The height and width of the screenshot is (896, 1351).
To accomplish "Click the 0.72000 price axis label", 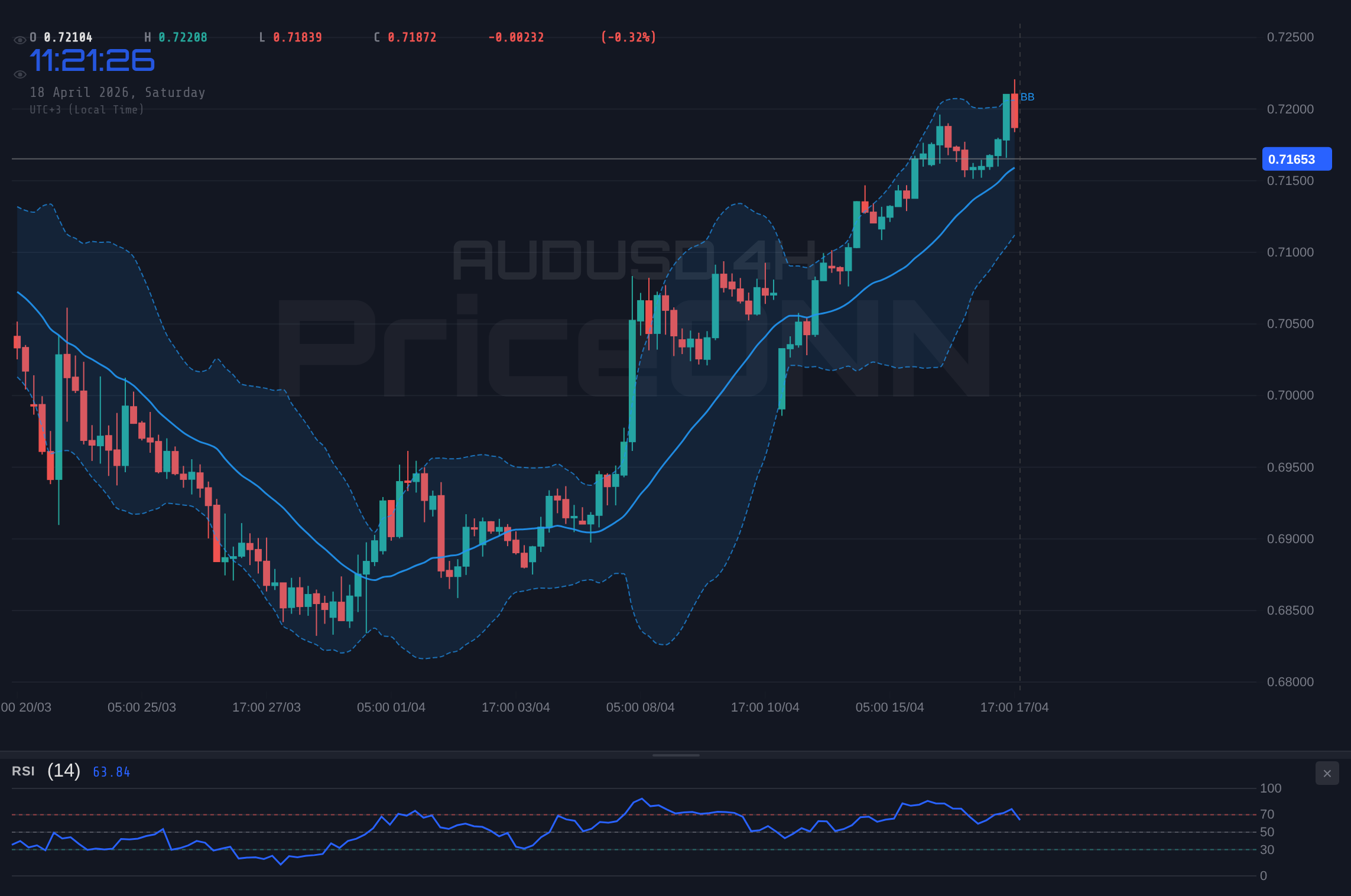I will coord(1290,109).
